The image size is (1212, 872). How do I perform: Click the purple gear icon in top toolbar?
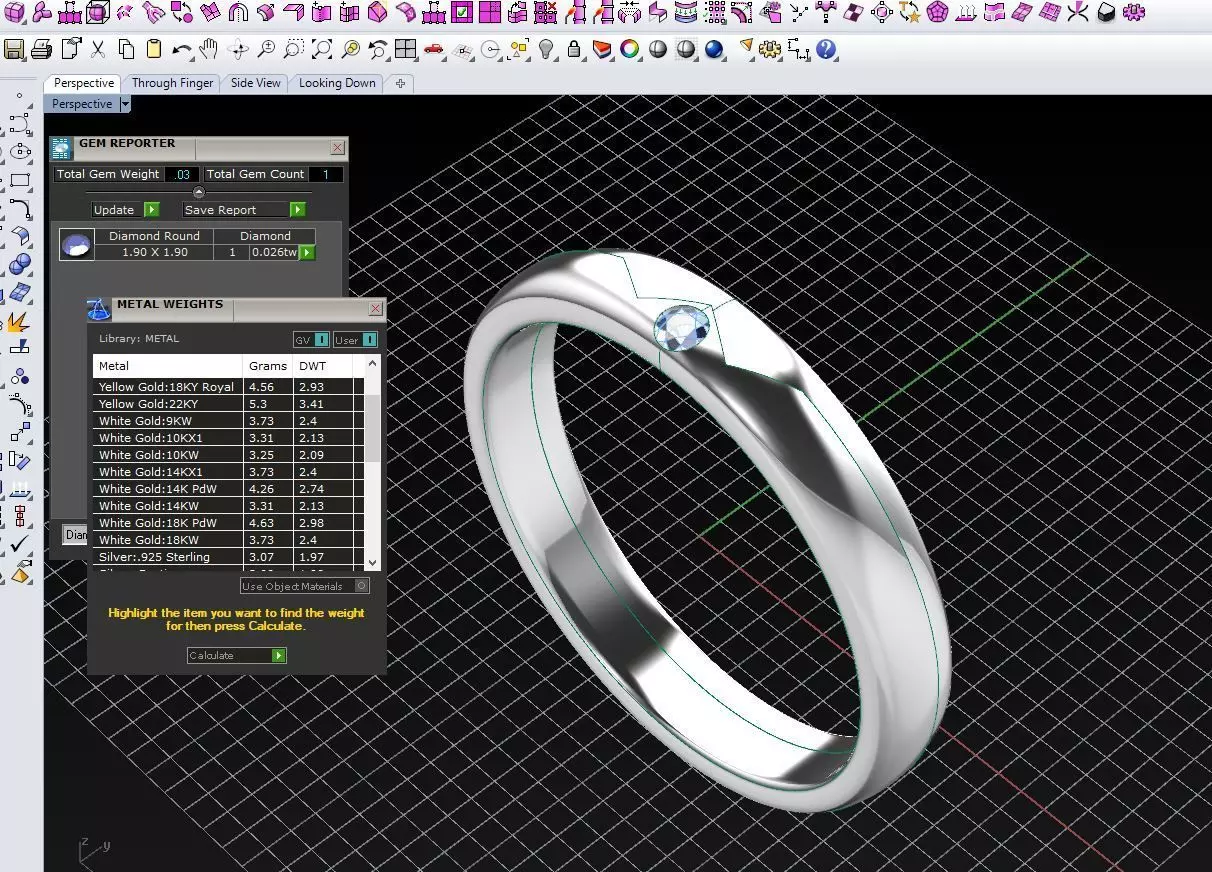1134,12
